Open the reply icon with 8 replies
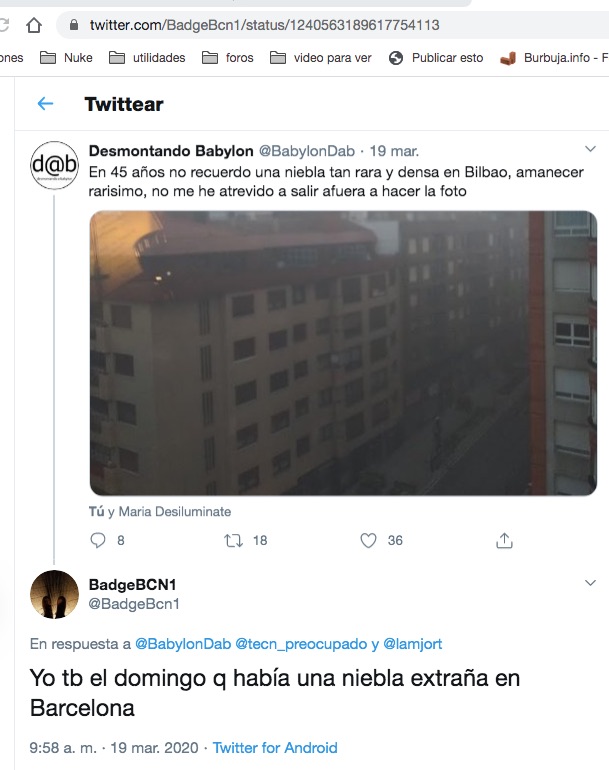The image size is (609, 770). (98, 540)
